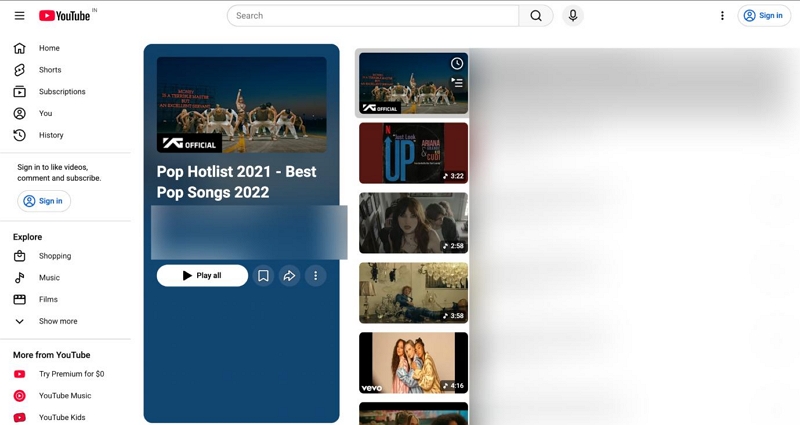Viewport: 800px width, 425px height.
Task: Open Shopping under Explore
Action: click(x=55, y=256)
